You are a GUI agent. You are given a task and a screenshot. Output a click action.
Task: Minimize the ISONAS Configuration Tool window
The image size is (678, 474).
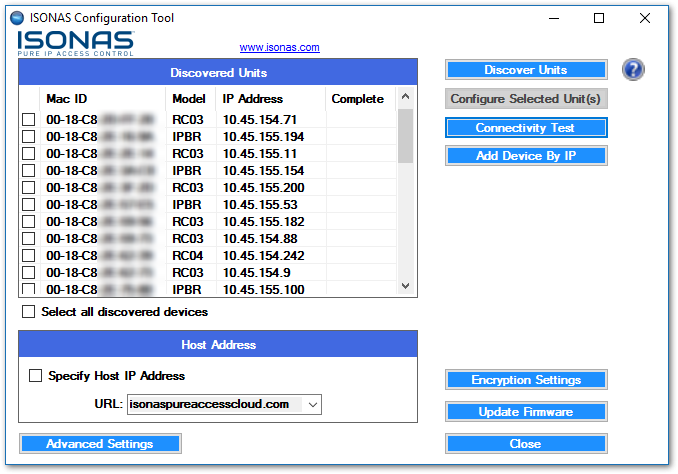point(554,18)
